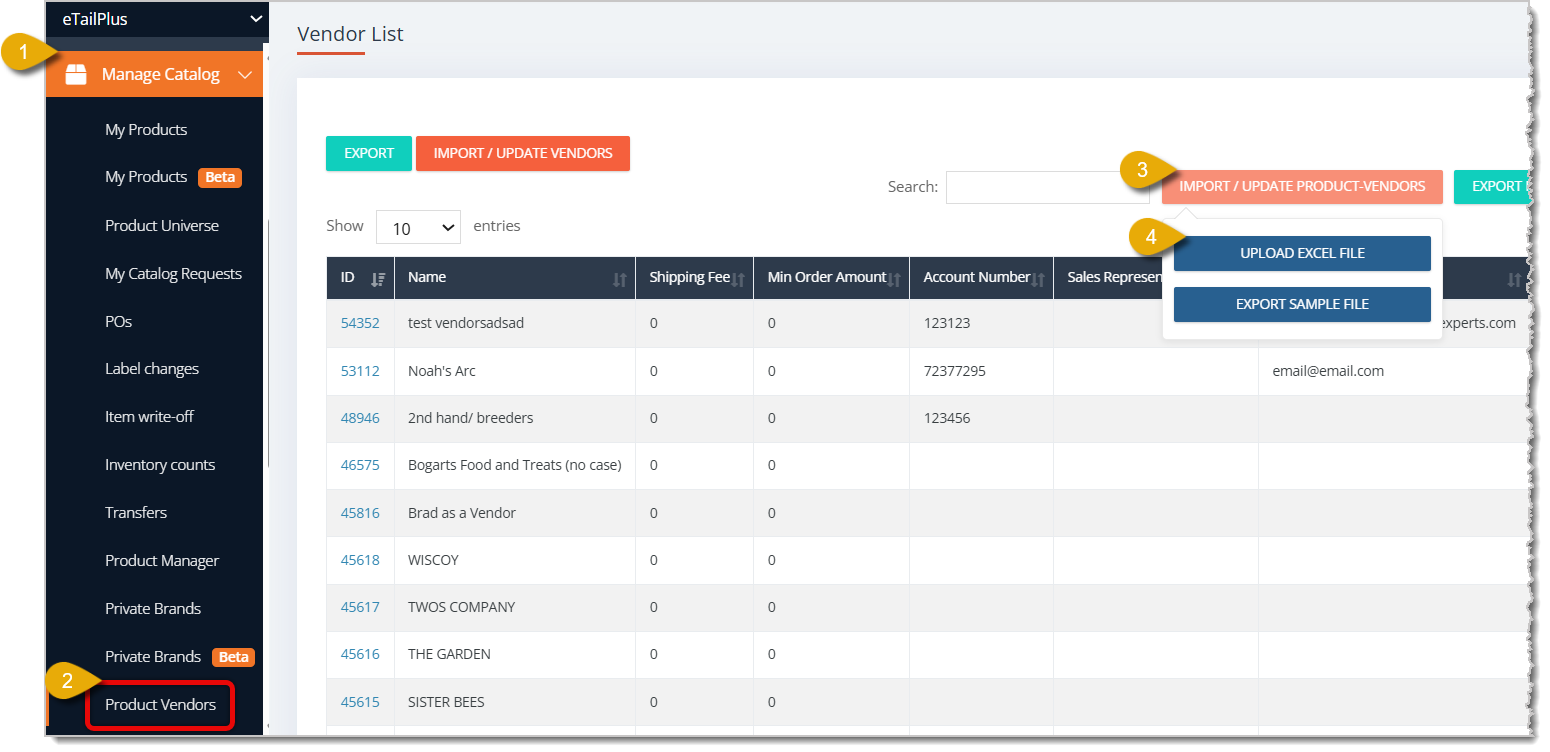Select Label changes in sidebar
The width and height of the screenshot is (1550, 752).
[x=152, y=369]
